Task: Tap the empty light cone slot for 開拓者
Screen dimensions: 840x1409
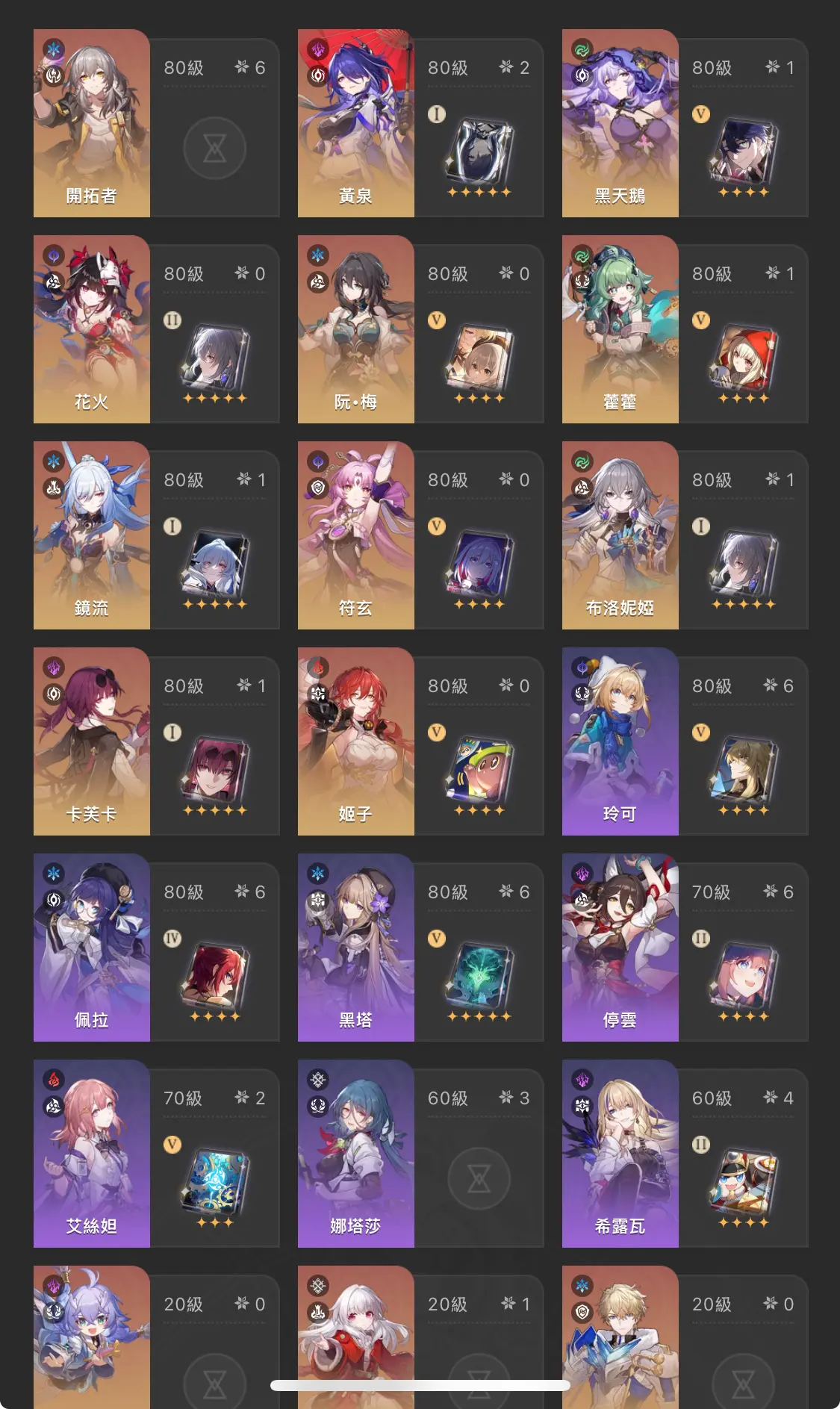Action: [x=215, y=149]
